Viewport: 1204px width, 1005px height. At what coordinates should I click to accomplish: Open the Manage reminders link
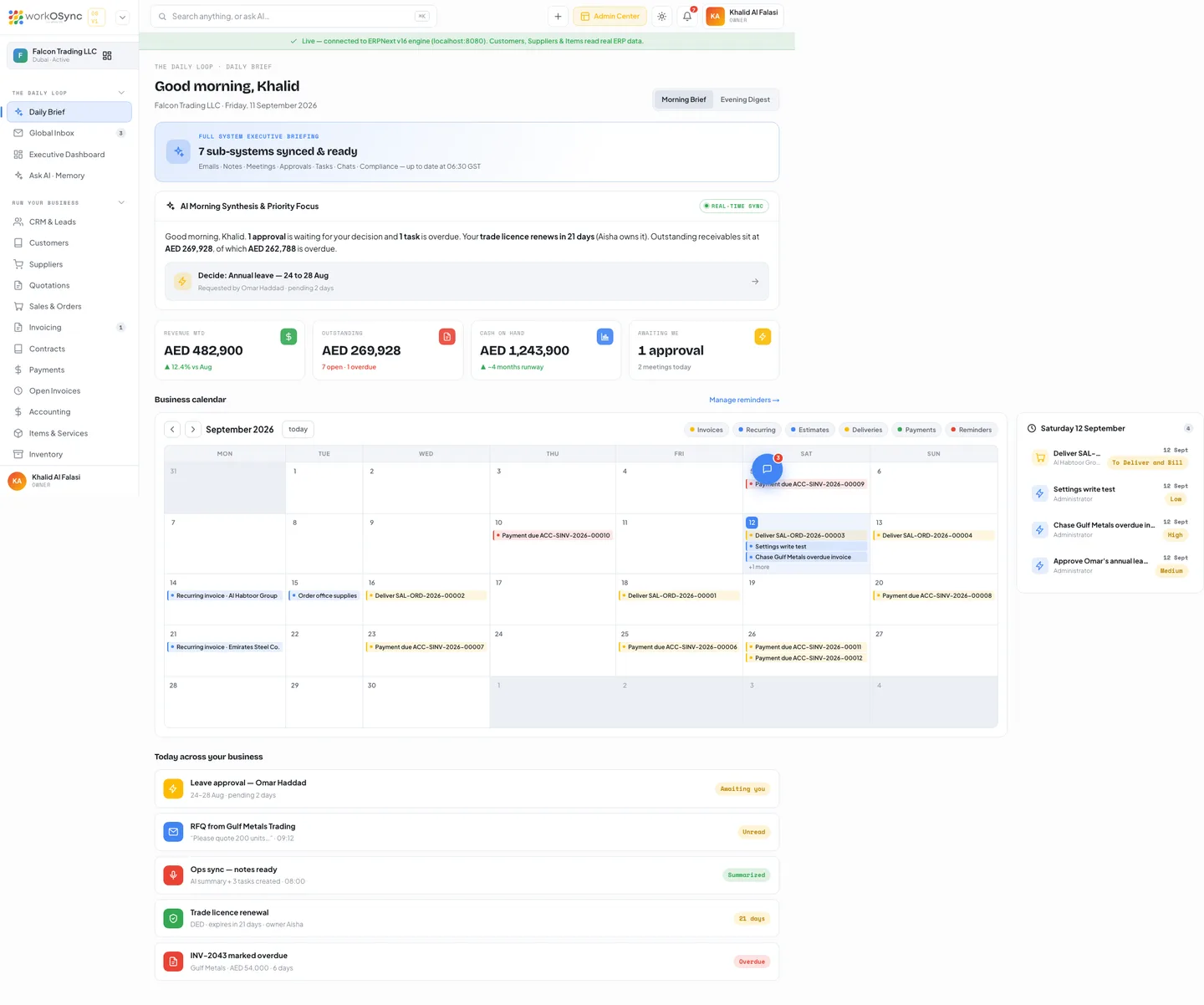point(744,400)
